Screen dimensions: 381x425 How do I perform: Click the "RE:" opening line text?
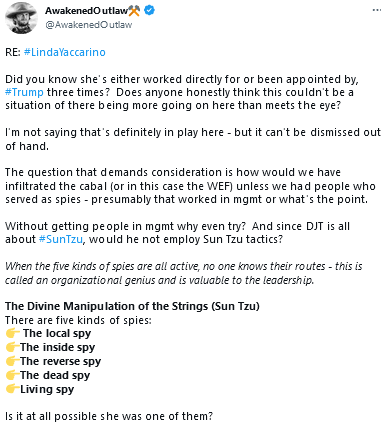click(x=13, y=52)
